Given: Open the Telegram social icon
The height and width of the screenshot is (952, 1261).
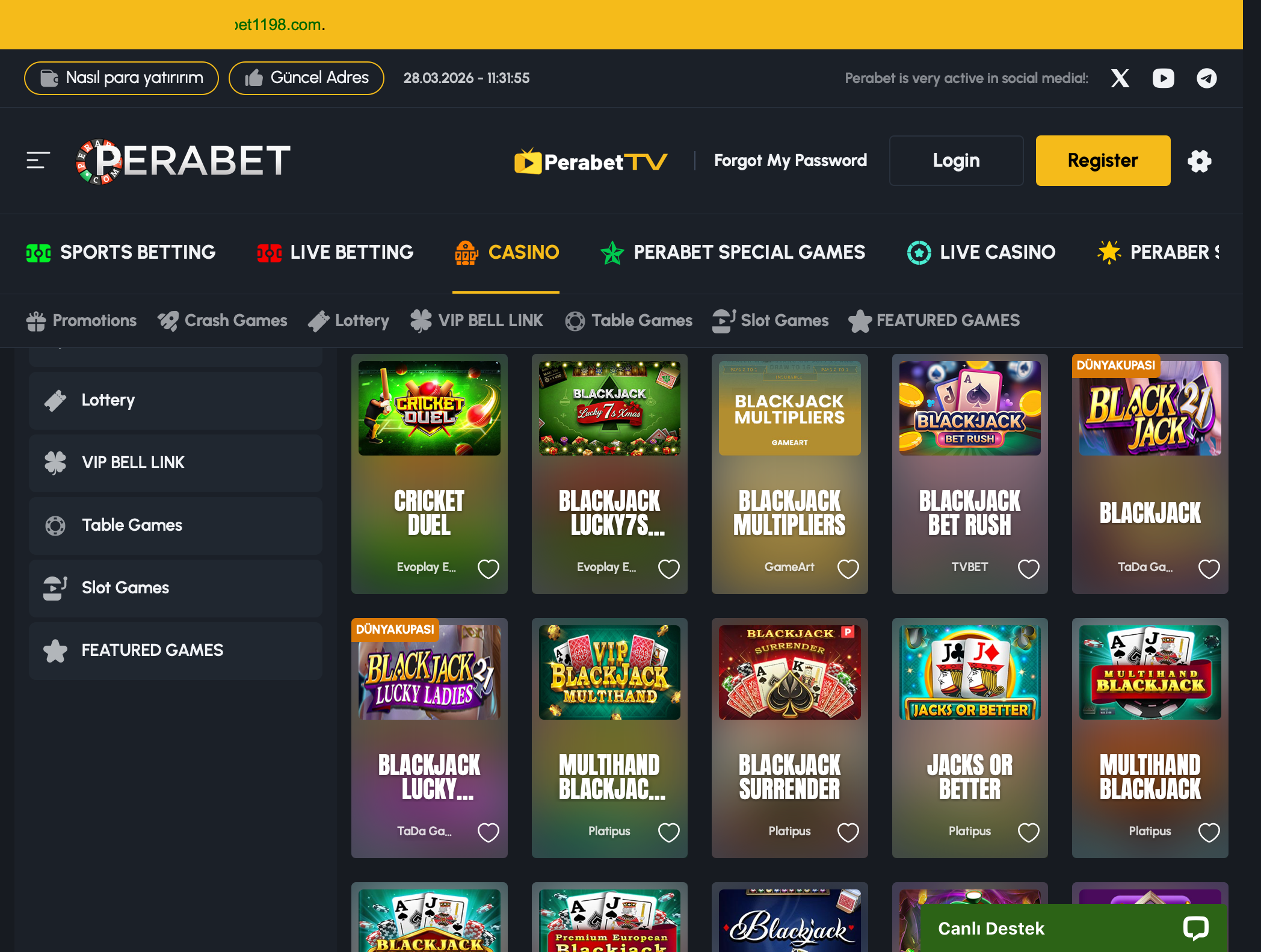Looking at the screenshot, I should 1206,78.
